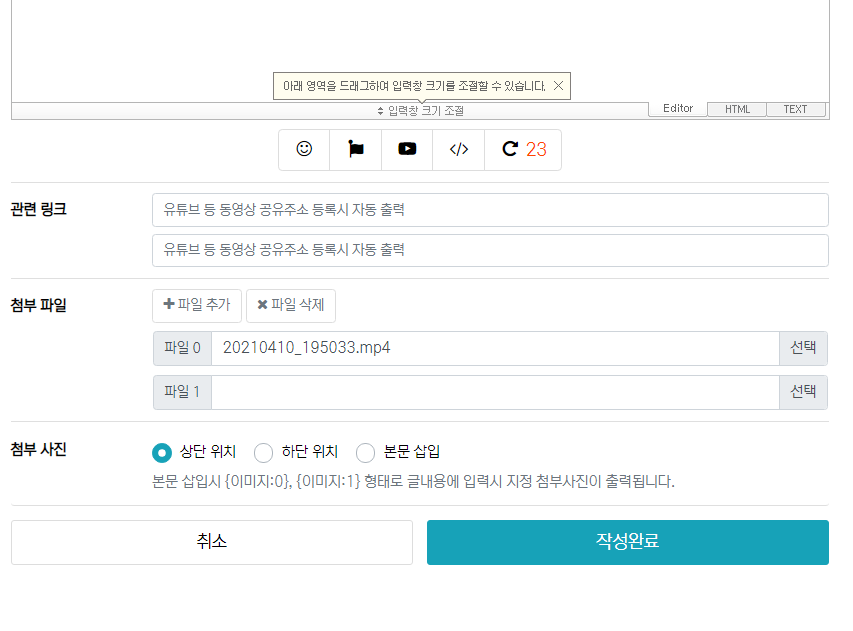
Task: Click the flag icon button
Action: [x=356, y=150]
